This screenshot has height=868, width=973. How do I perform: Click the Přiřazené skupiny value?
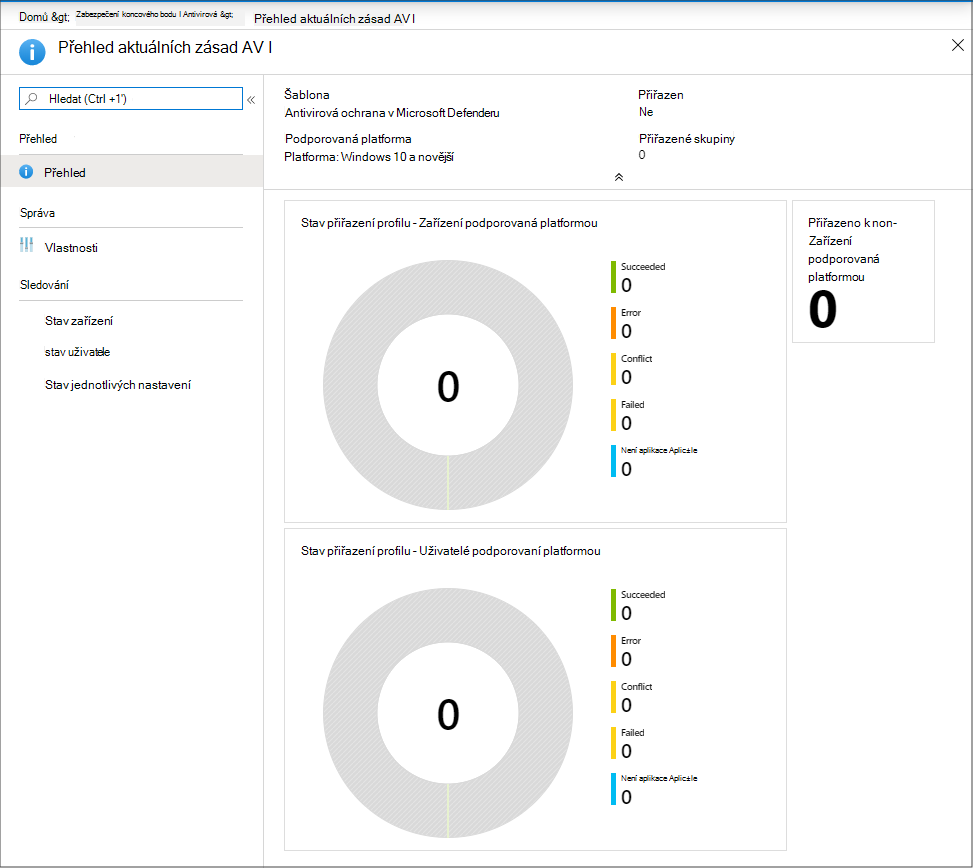coord(642,155)
